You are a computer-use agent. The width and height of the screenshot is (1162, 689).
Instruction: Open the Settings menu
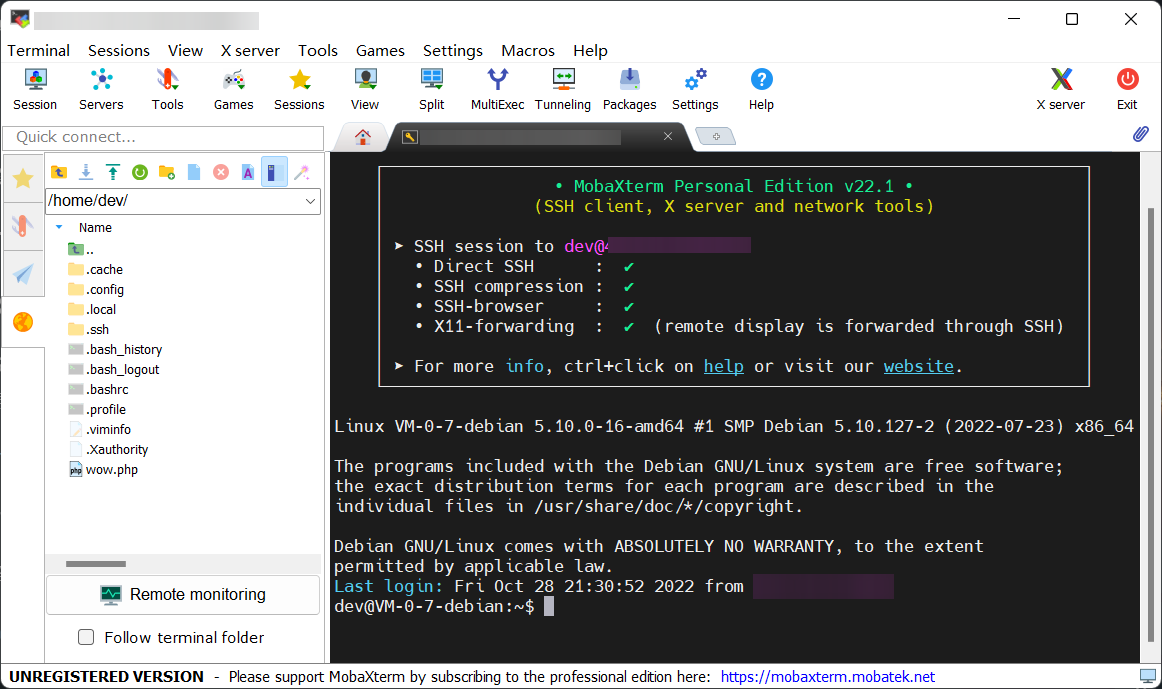click(453, 50)
